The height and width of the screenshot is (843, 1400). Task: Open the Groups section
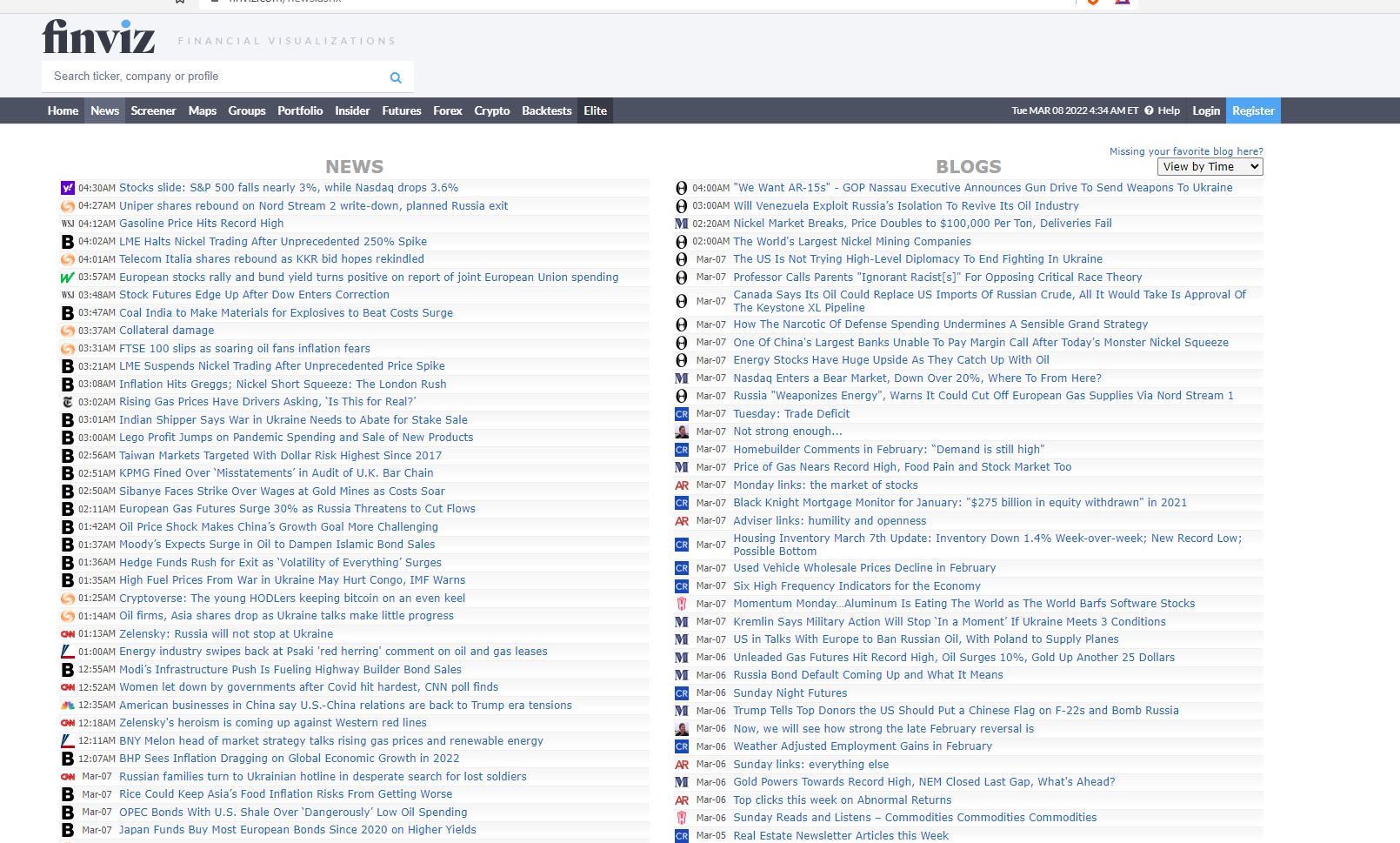tap(247, 110)
